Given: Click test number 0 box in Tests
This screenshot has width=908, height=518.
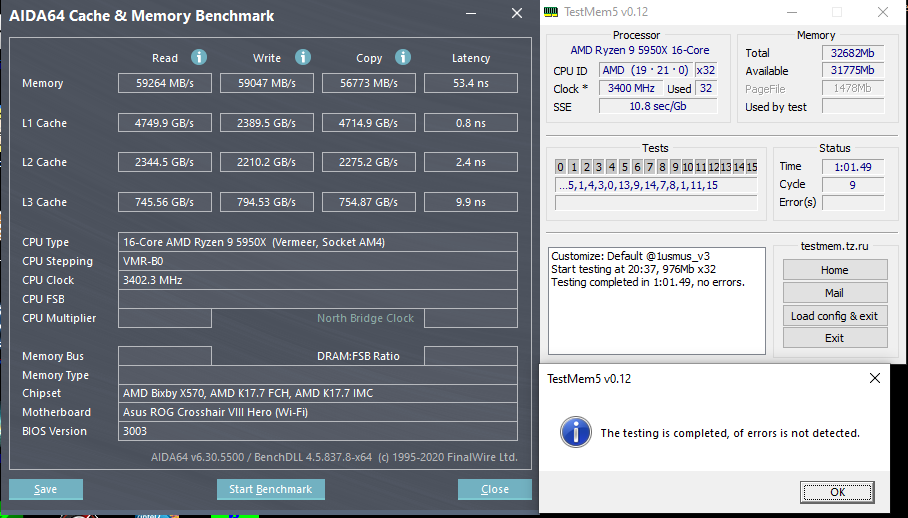Looking at the screenshot, I should [x=561, y=167].
